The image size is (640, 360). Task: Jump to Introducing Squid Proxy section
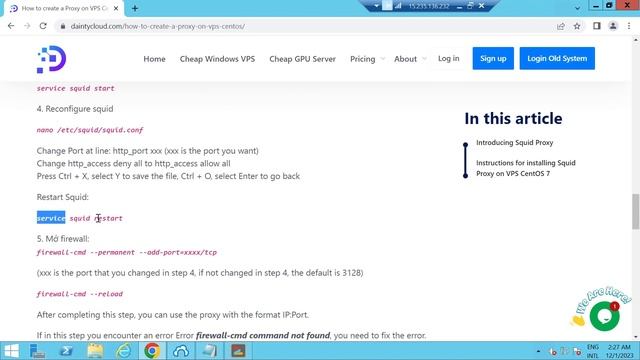(514, 142)
